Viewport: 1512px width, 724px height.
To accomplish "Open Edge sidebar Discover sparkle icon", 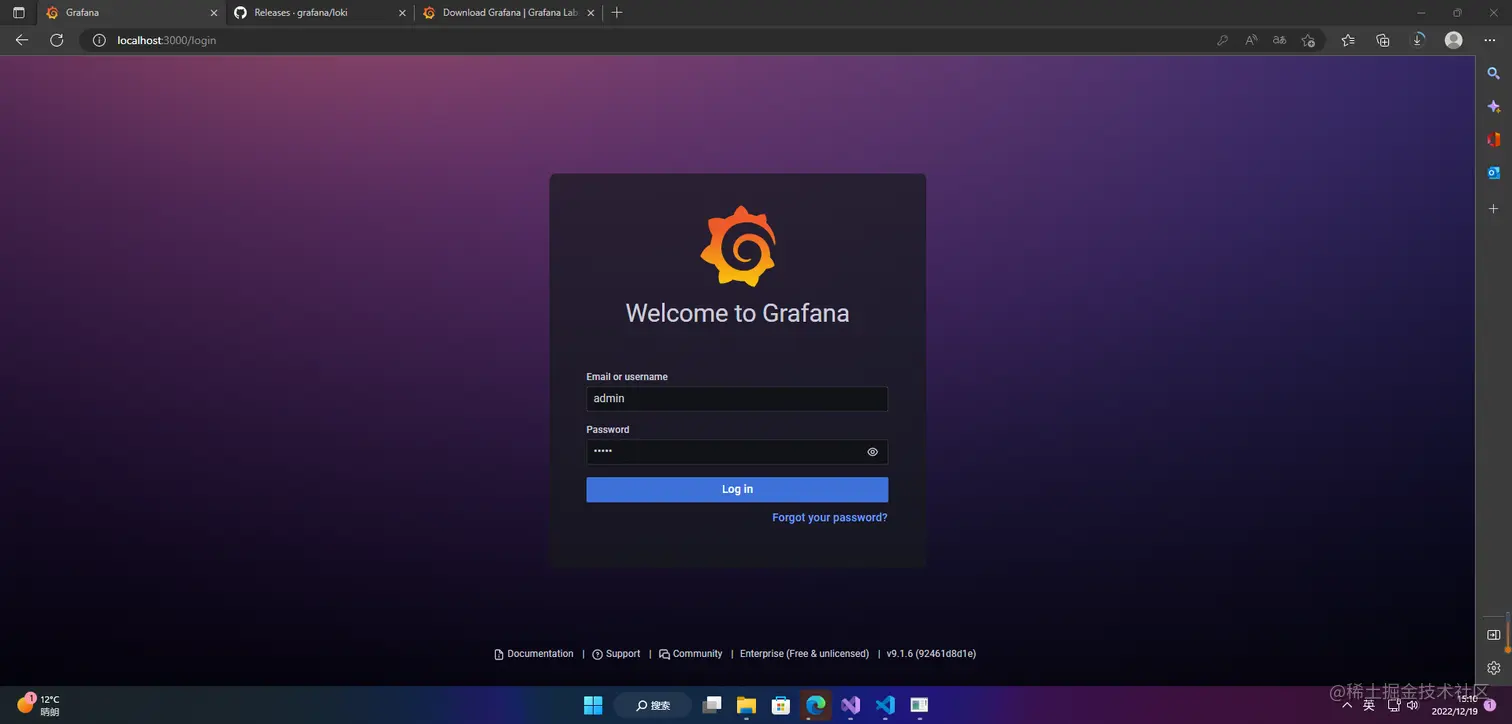I will pyautogui.click(x=1494, y=107).
